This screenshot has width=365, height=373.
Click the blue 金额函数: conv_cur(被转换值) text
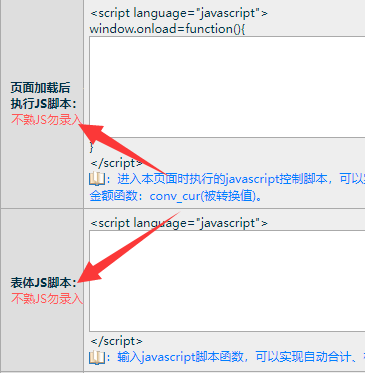pyautogui.click(x=176, y=196)
